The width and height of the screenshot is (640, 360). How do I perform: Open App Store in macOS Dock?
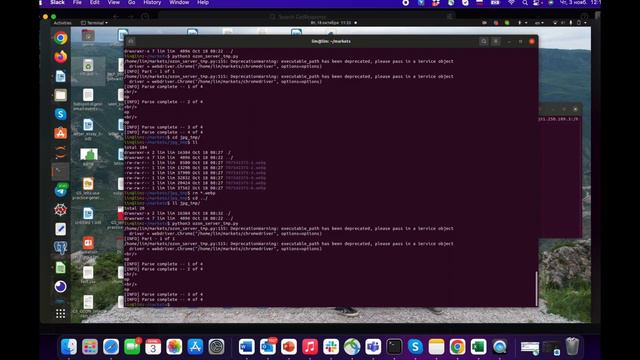click(x=195, y=347)
